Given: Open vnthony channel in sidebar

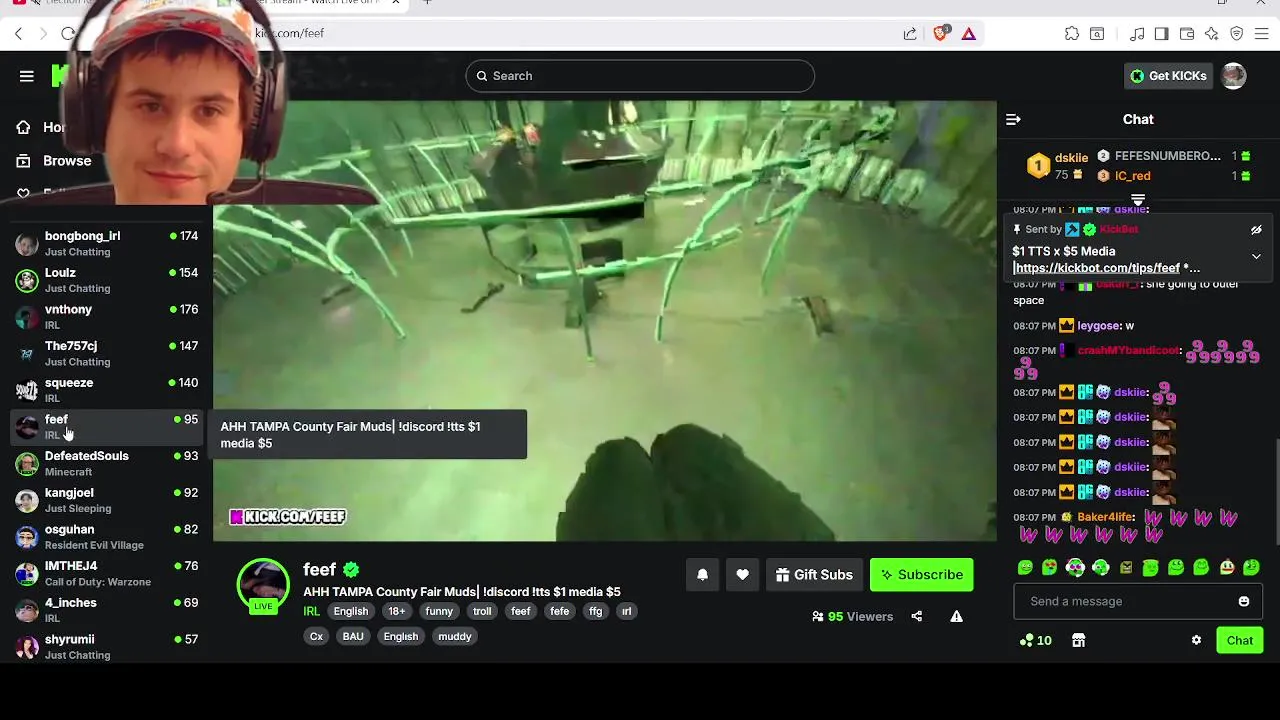Looking at the screenshot, I should 106,317.
